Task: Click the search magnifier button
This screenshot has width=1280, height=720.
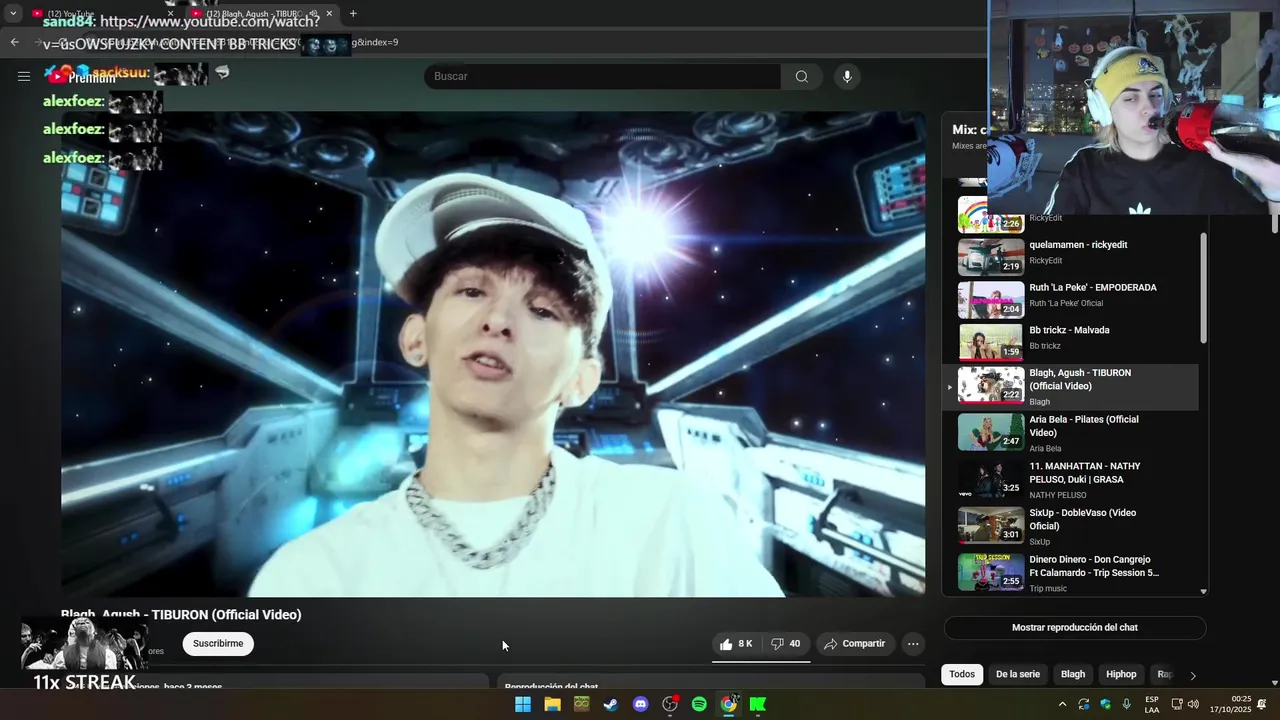Action: click(801, 76)
